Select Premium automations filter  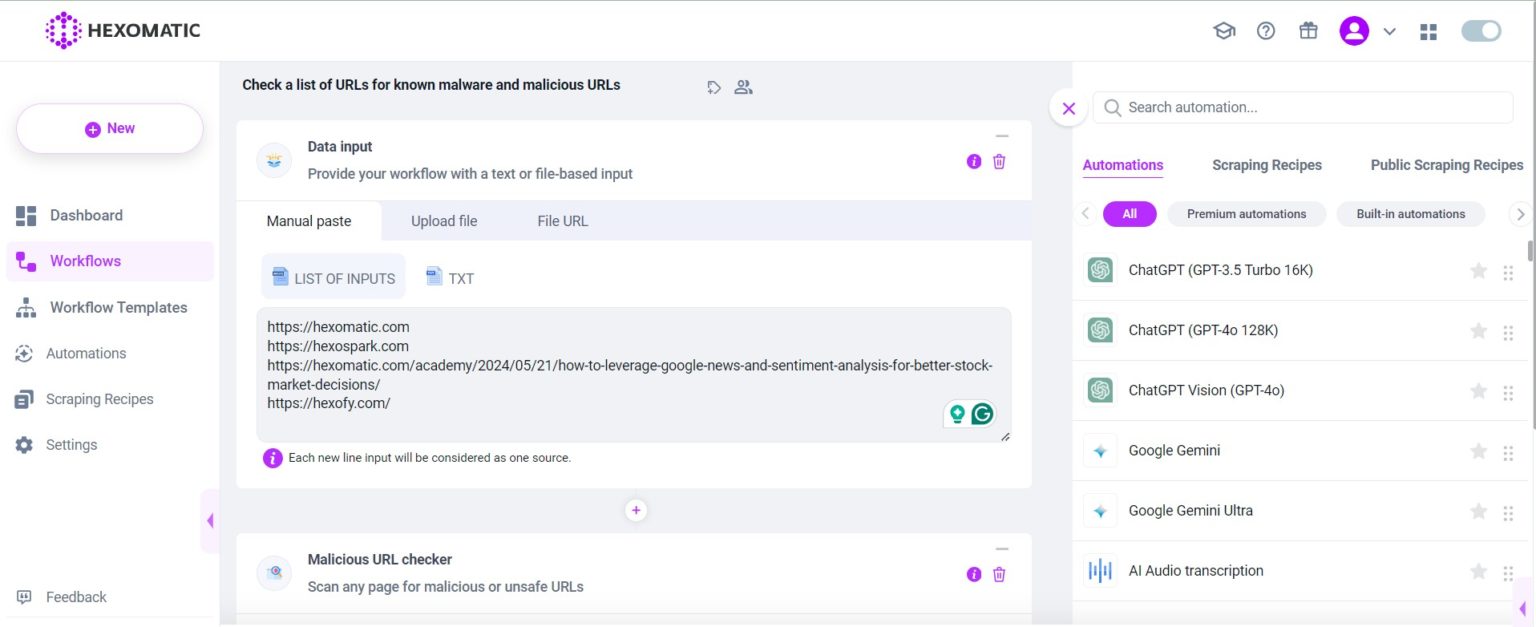(x=1246, y=214)
